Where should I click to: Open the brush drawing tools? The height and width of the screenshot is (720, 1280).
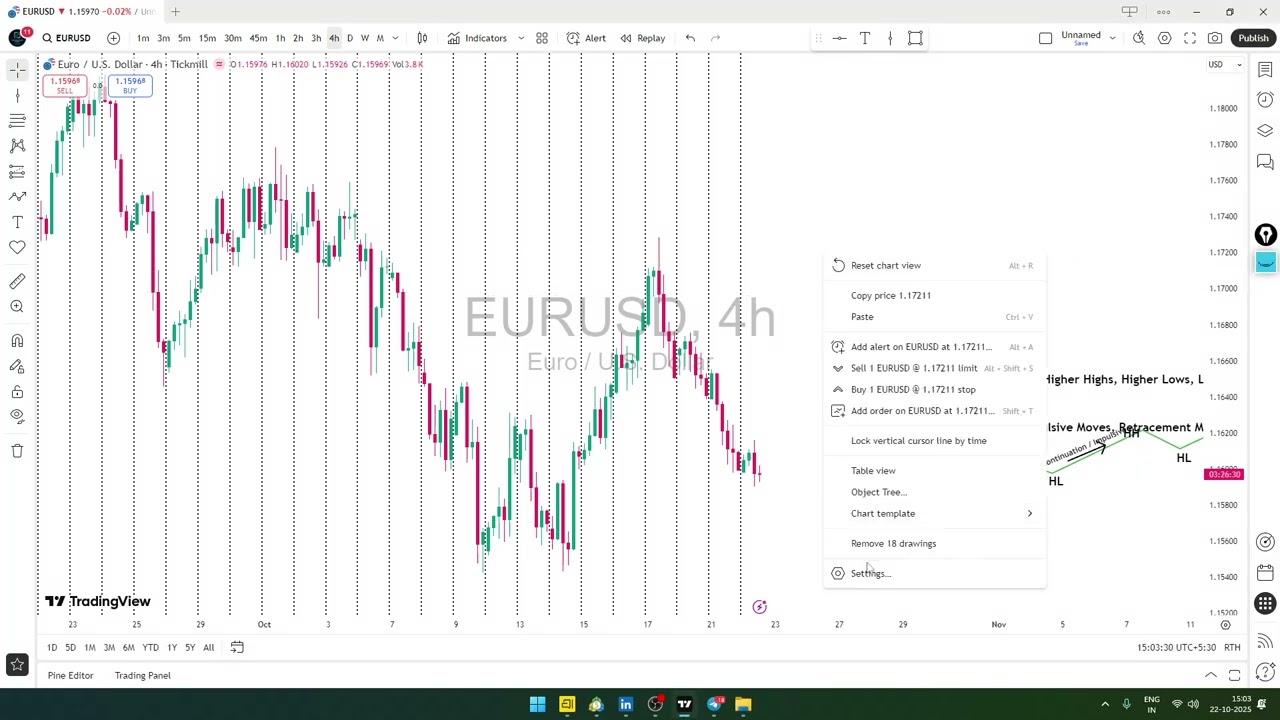17,197
